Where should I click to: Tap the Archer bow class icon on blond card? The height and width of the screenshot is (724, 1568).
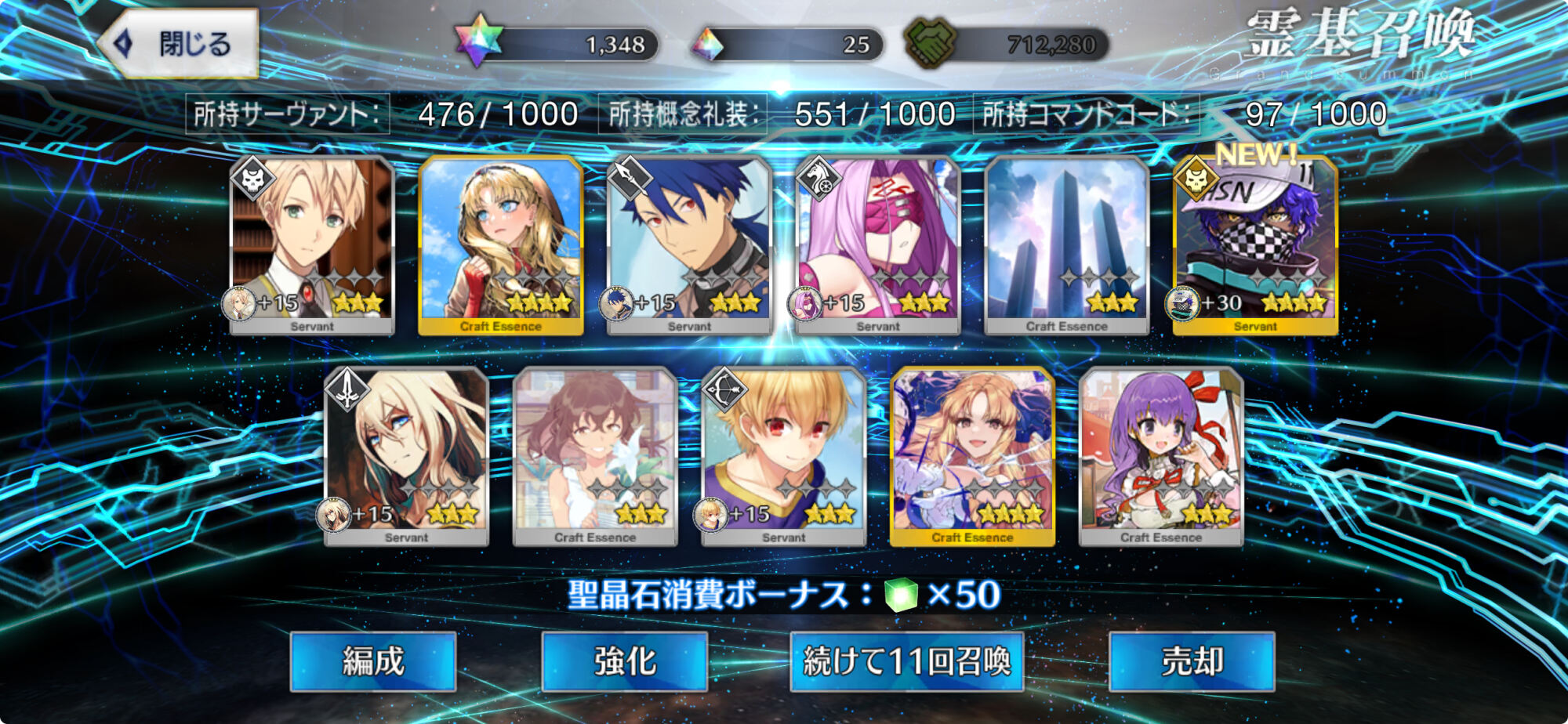pos(724,390)
